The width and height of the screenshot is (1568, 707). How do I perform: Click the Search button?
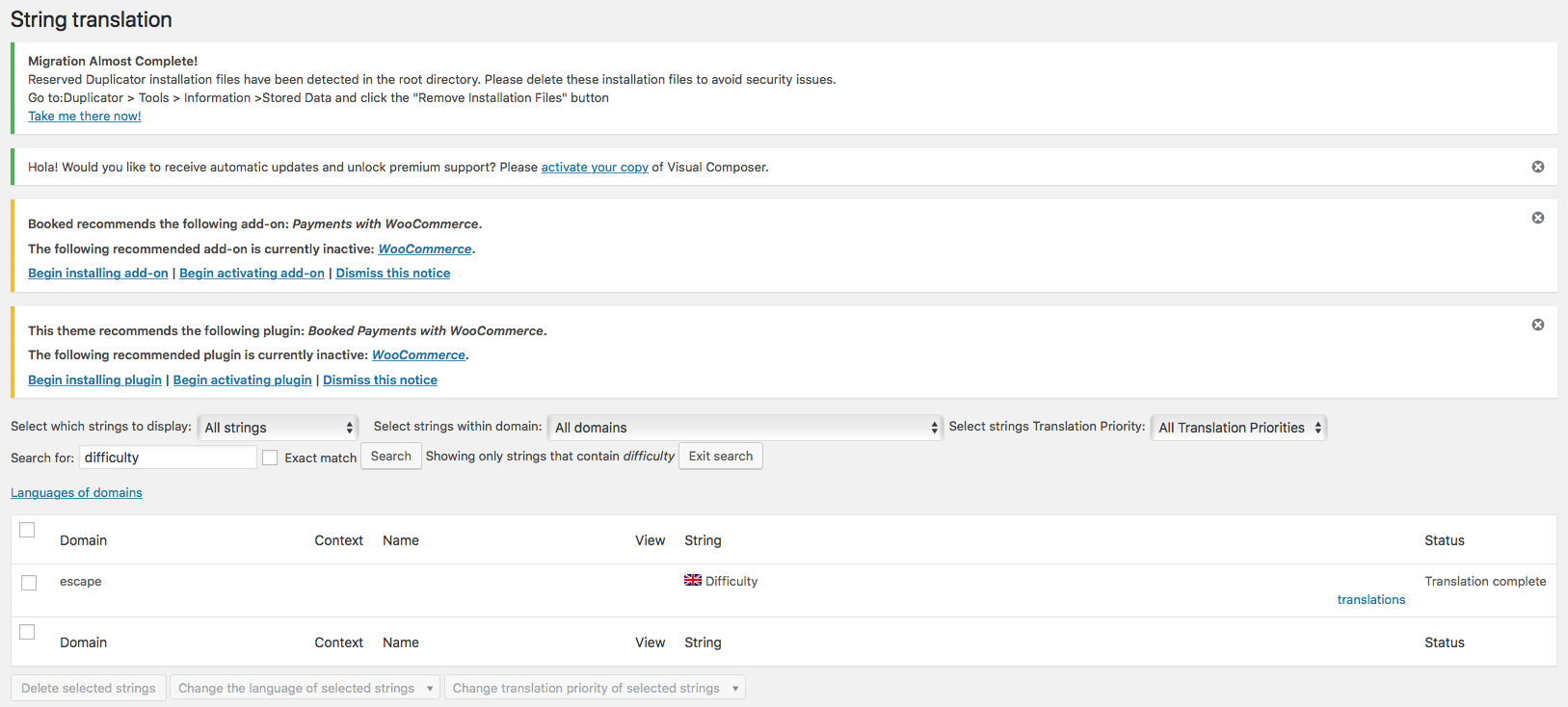[x=391, y=457]
